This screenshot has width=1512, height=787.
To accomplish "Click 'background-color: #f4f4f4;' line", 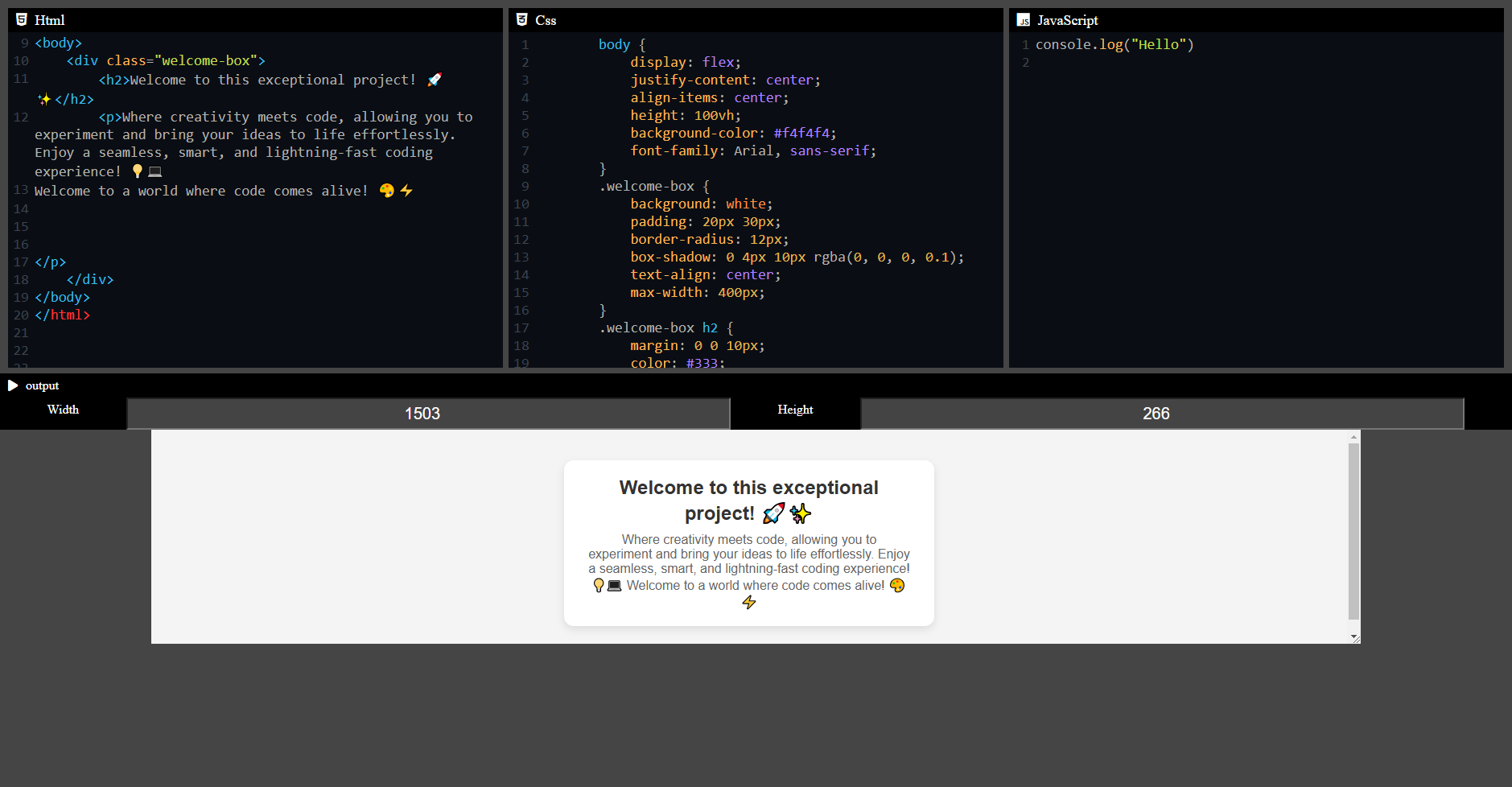I will tap(733, 133).
